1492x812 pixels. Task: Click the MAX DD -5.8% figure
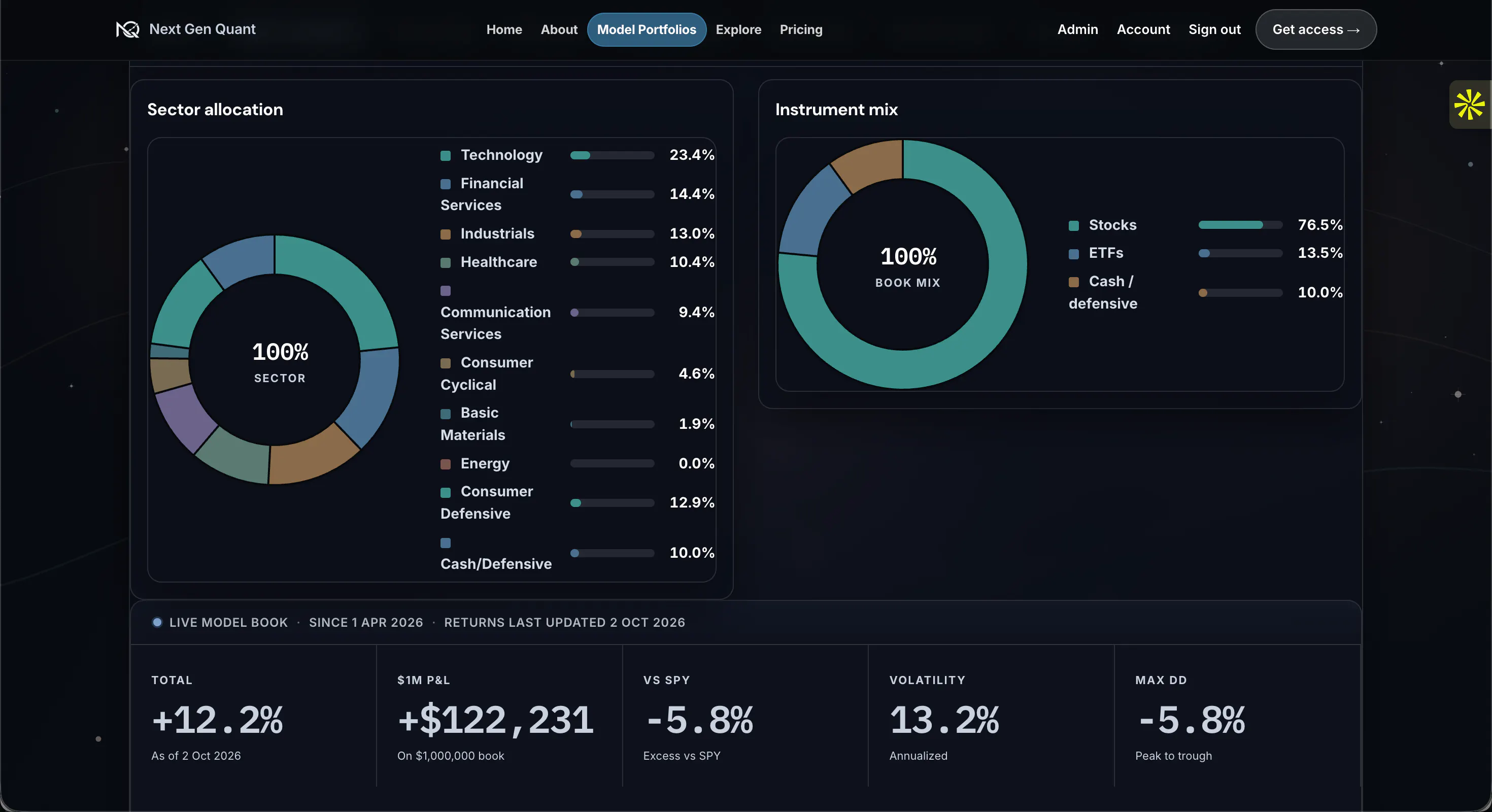pyautogui.click(x=1192, y=719)
